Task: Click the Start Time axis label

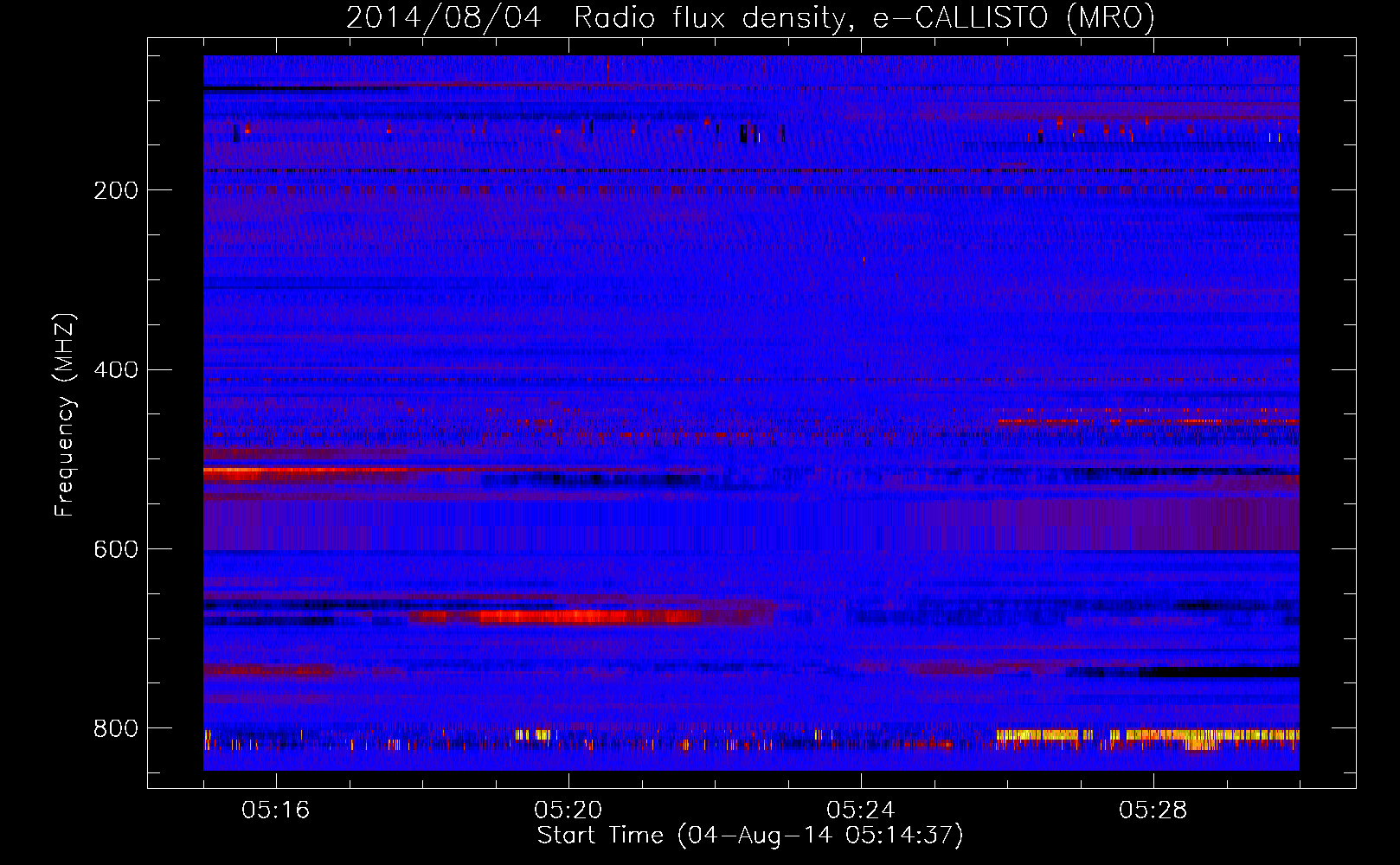Action: (749, 836)
